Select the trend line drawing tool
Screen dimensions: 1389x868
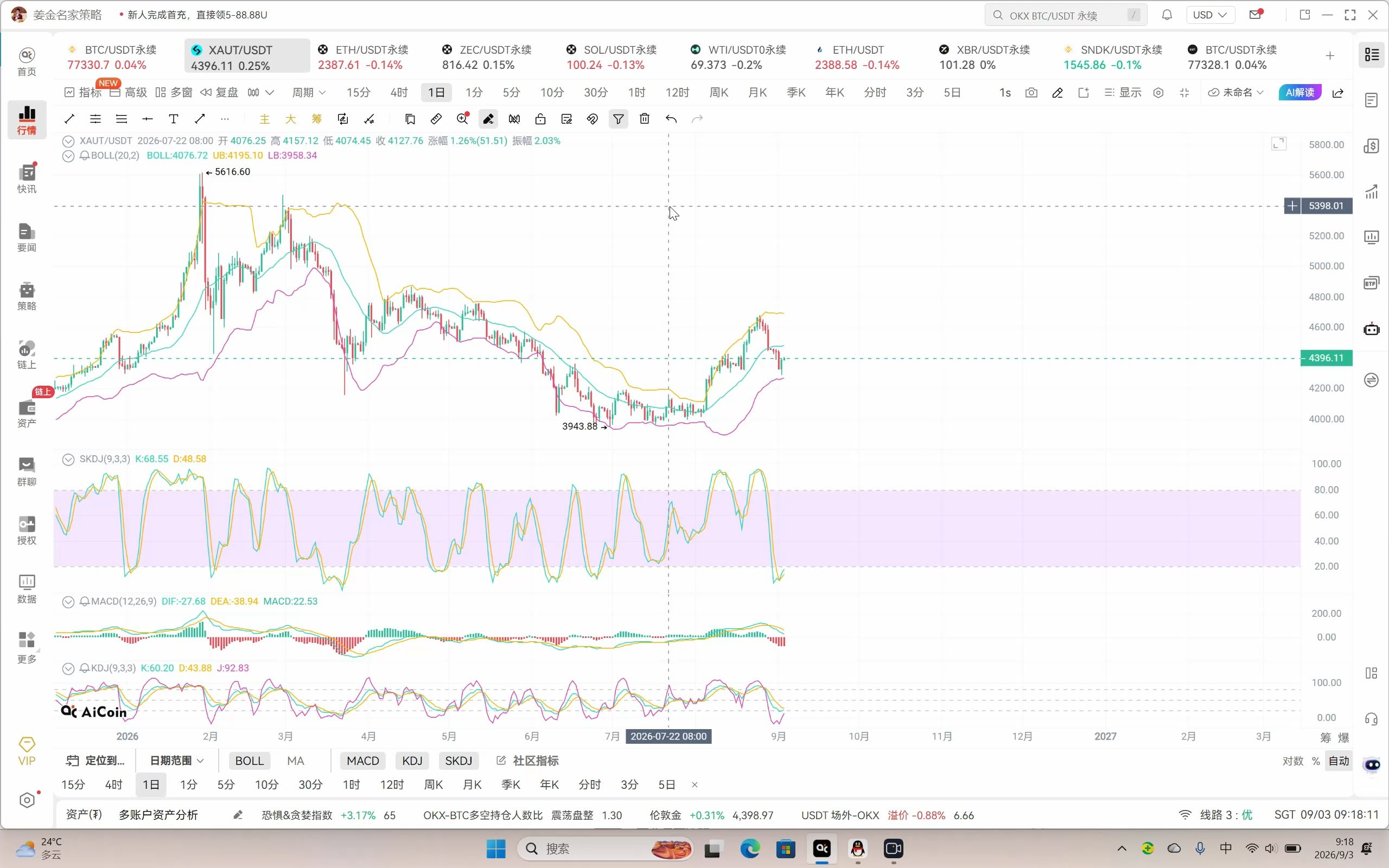69,119
